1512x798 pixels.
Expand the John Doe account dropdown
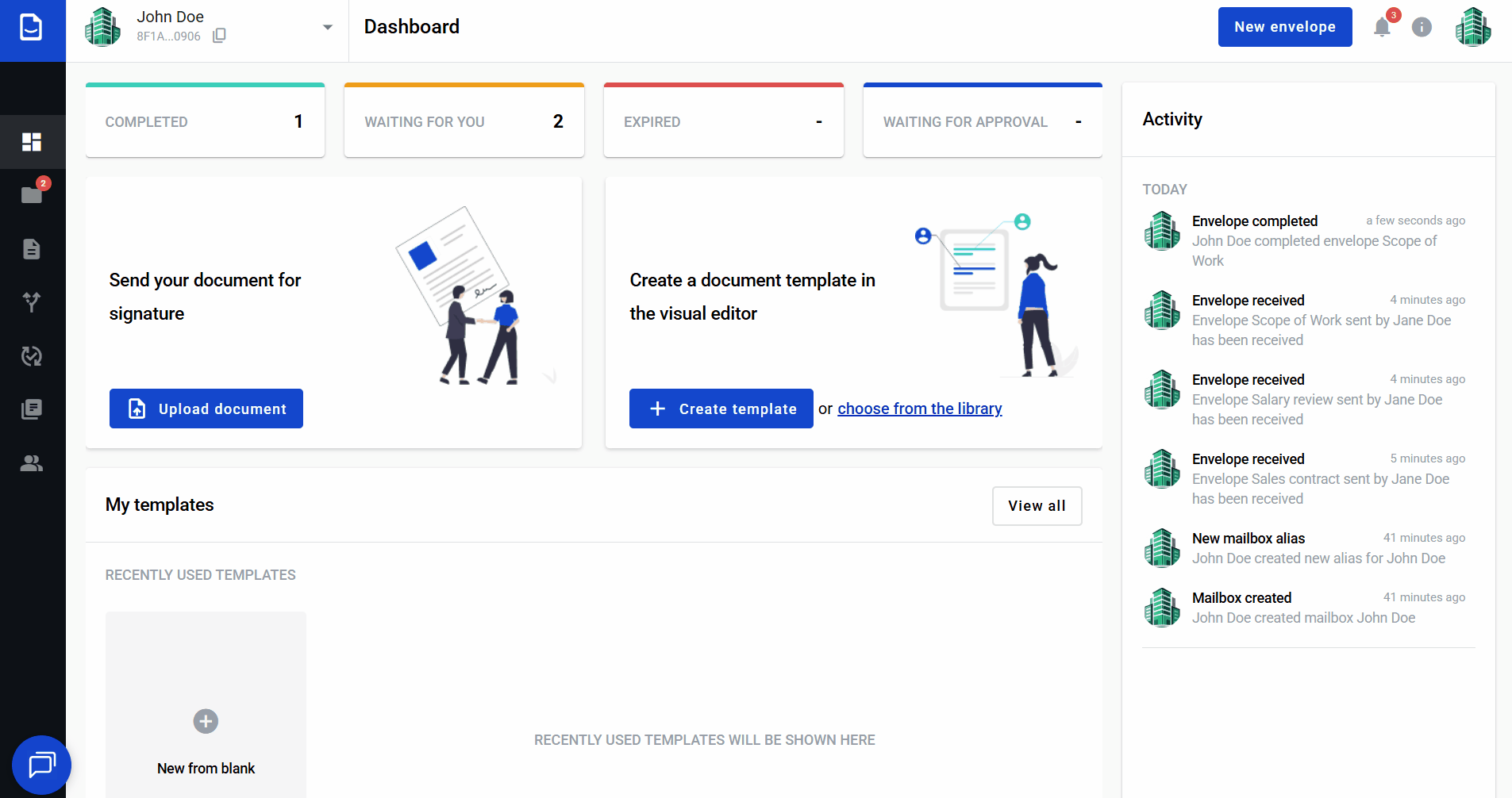coord(327,28)
